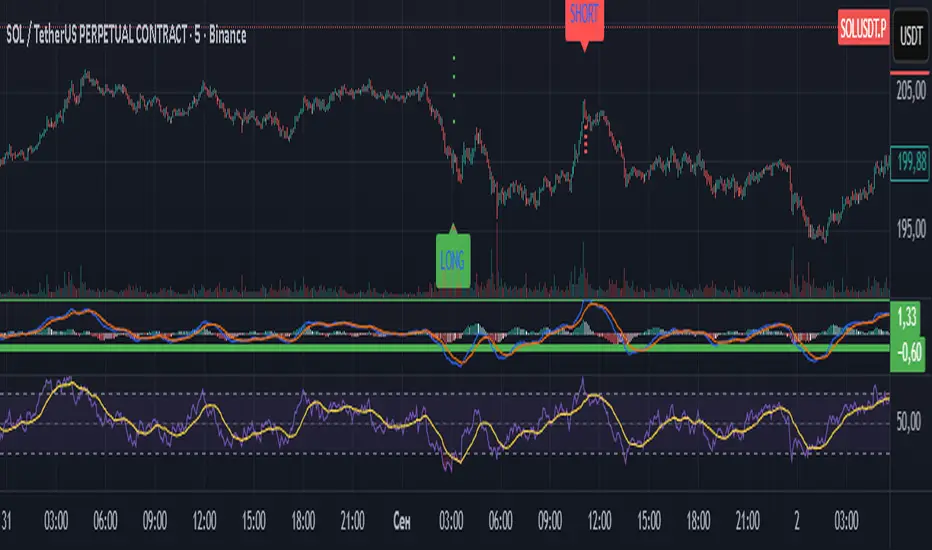The width and height of the screenshot is (932, 550).
Task: Open the USDT currency selector
Action: [911, 35]
